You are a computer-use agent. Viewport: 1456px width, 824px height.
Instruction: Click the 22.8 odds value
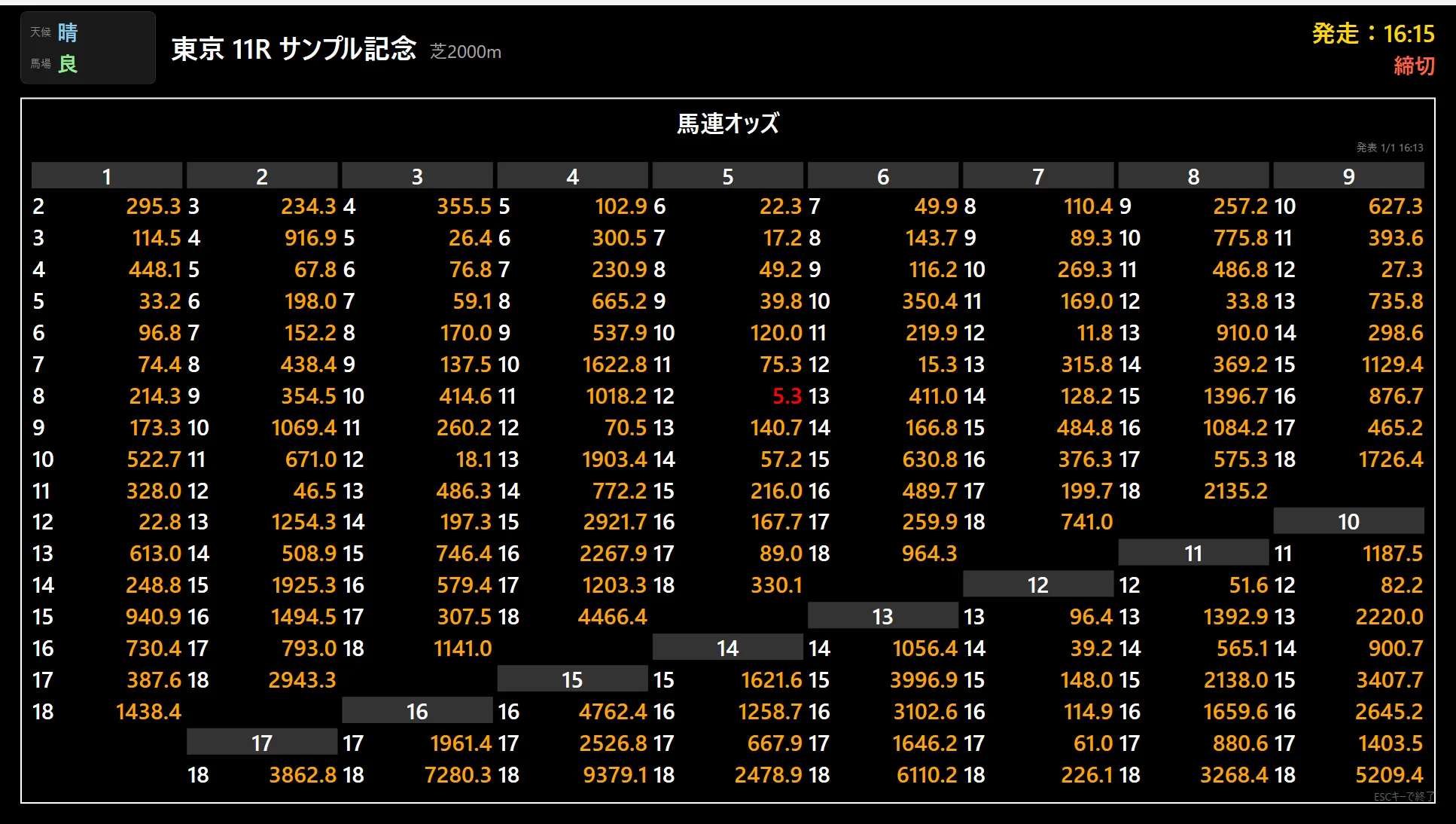[x=160, y=521]
